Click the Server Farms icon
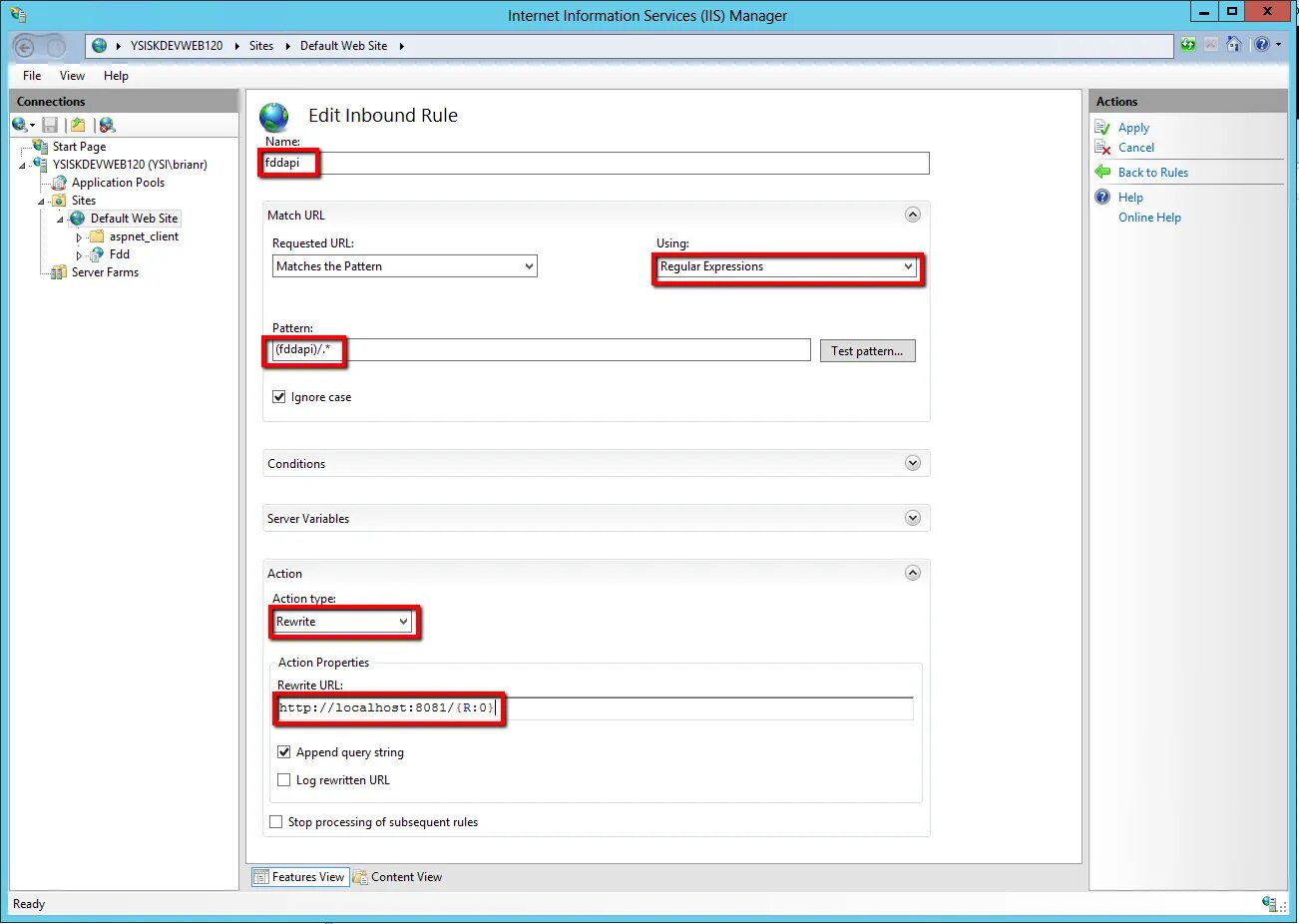Viewport: 1299px width, 924px height. [59, 272]
